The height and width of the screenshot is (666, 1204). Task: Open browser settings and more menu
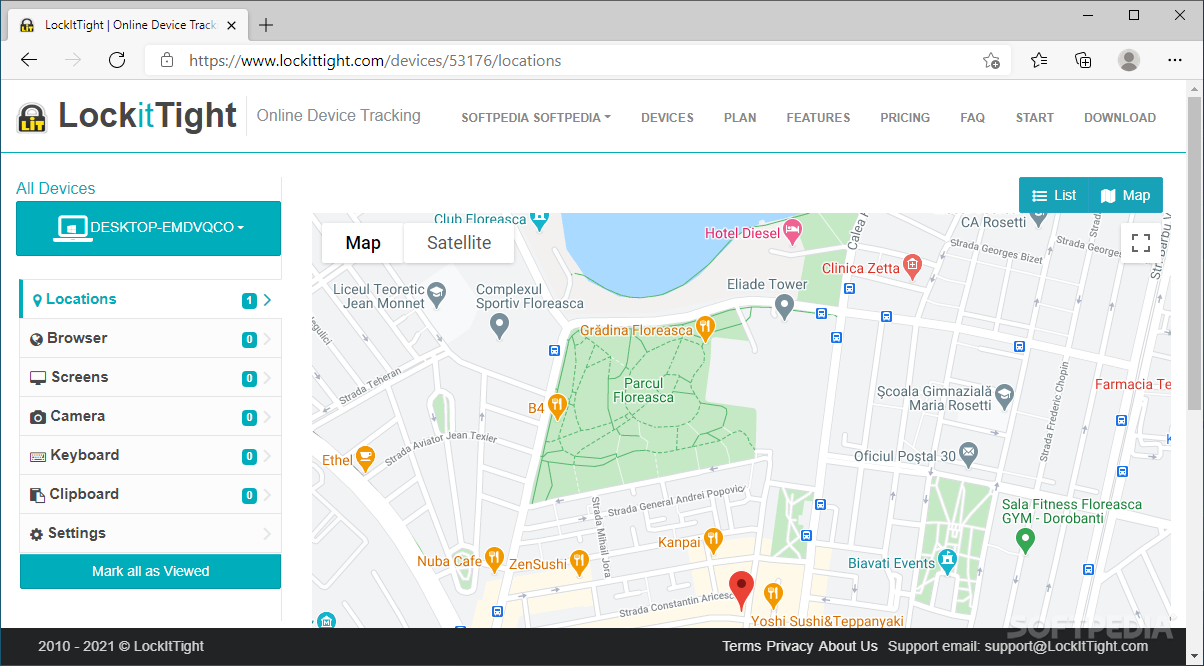coord(1174,60)
